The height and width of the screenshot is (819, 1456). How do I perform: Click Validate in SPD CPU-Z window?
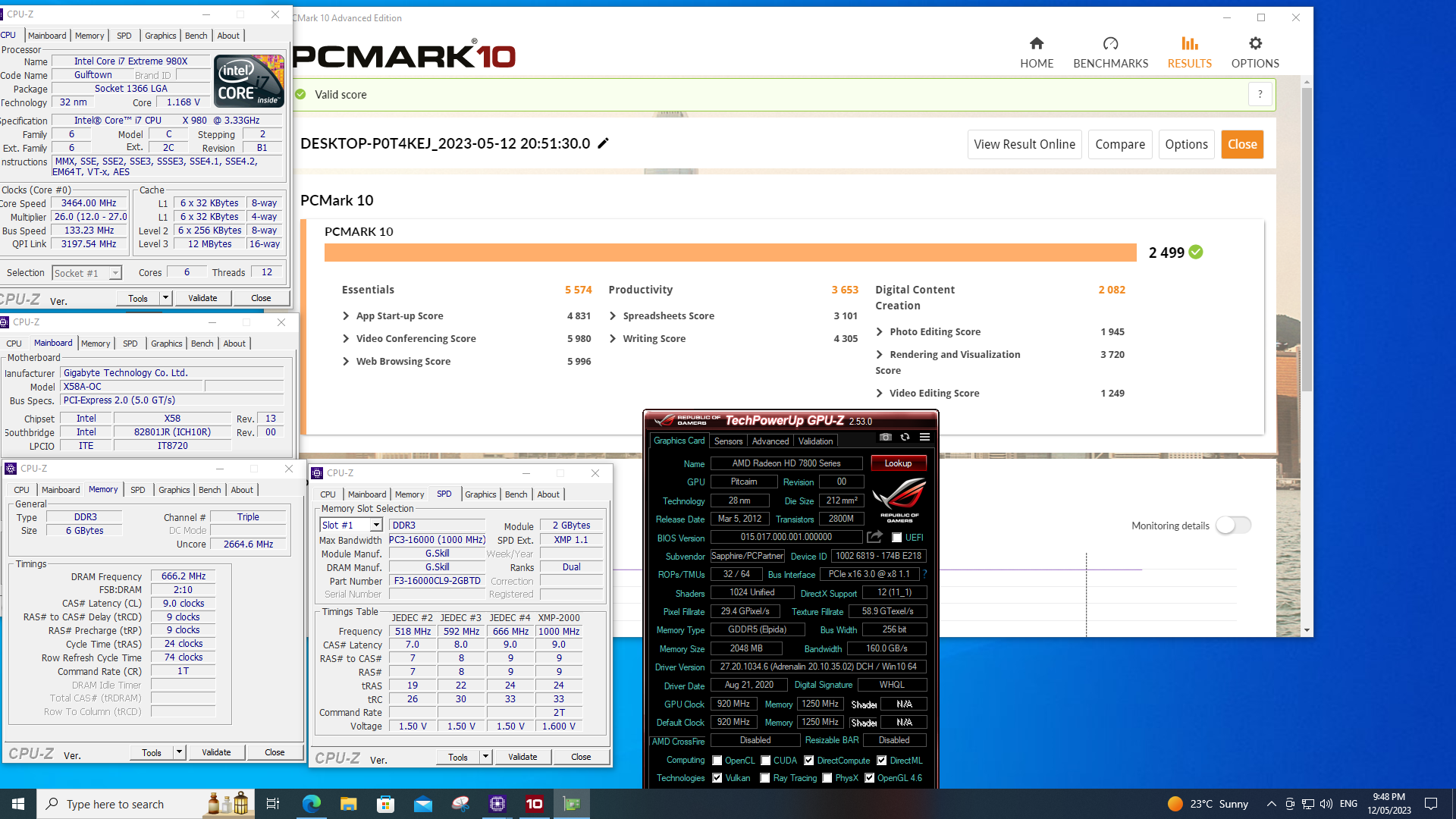522,757
